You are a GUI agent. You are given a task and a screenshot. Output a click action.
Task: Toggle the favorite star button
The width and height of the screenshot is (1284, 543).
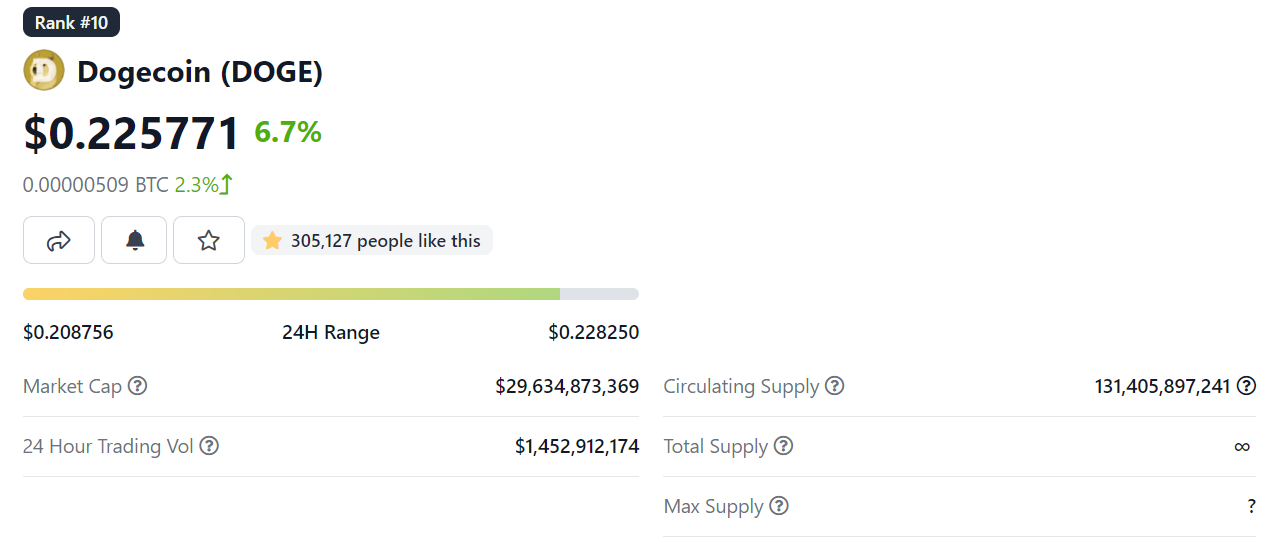(208, 240)
